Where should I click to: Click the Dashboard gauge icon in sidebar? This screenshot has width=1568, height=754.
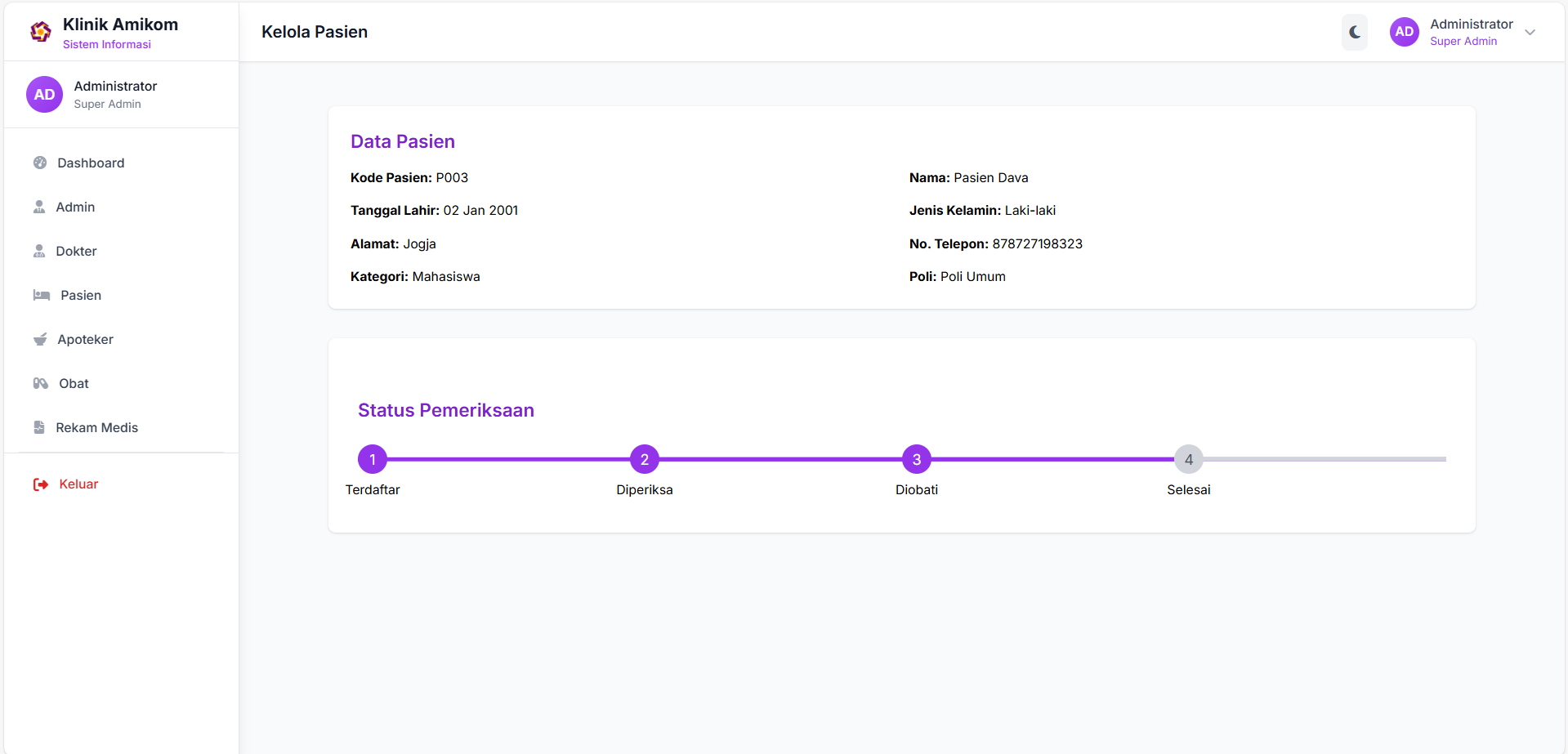[40, 163]
